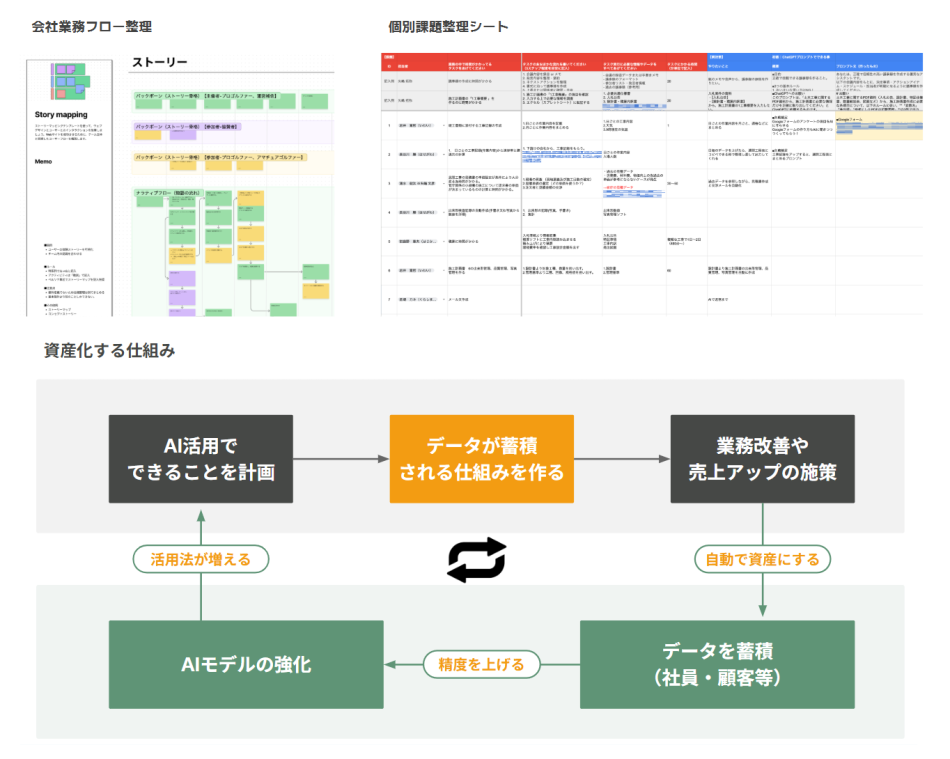Click the 活用法が増える rounded label
950x759 pixels.
(x=200, y=559)
